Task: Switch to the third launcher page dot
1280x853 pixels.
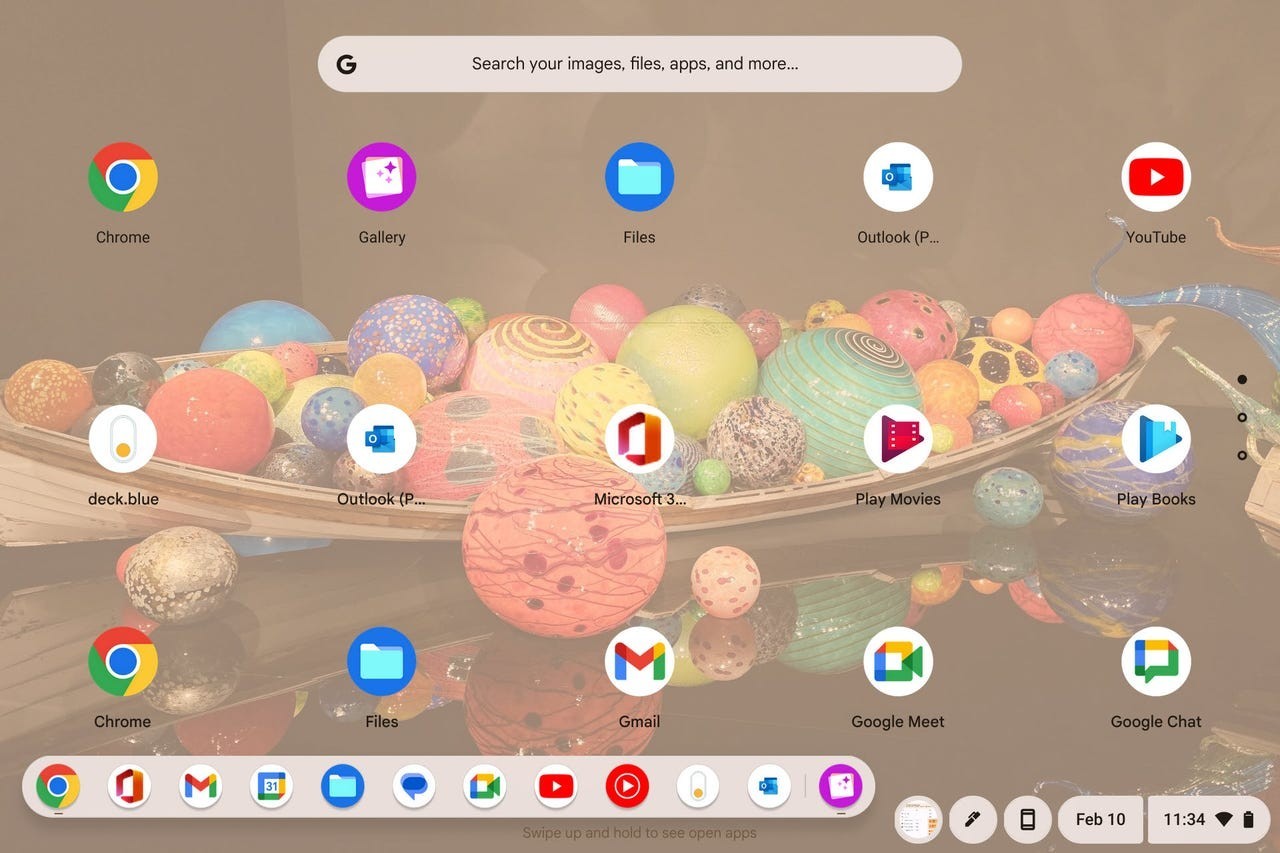Action: [x=1242, y=455]
